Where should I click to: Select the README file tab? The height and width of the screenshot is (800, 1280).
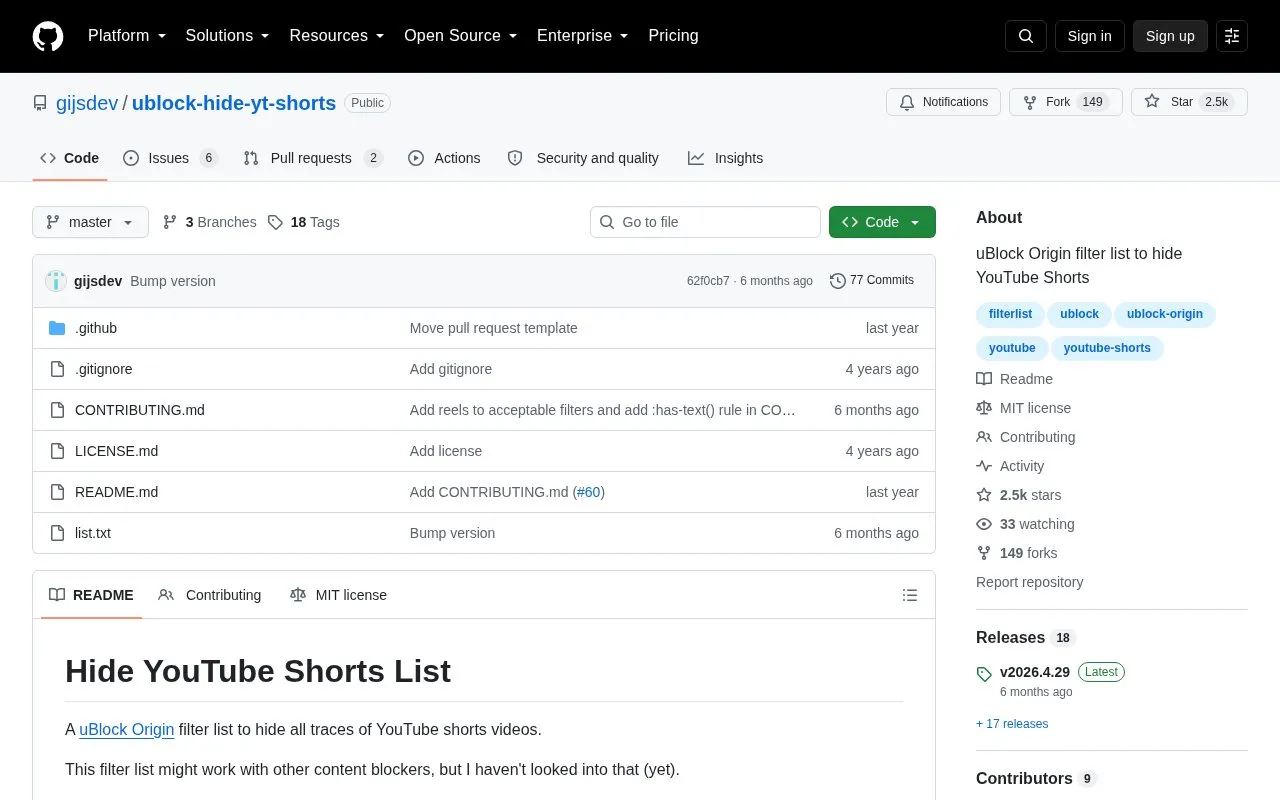(x=91, y=595)
